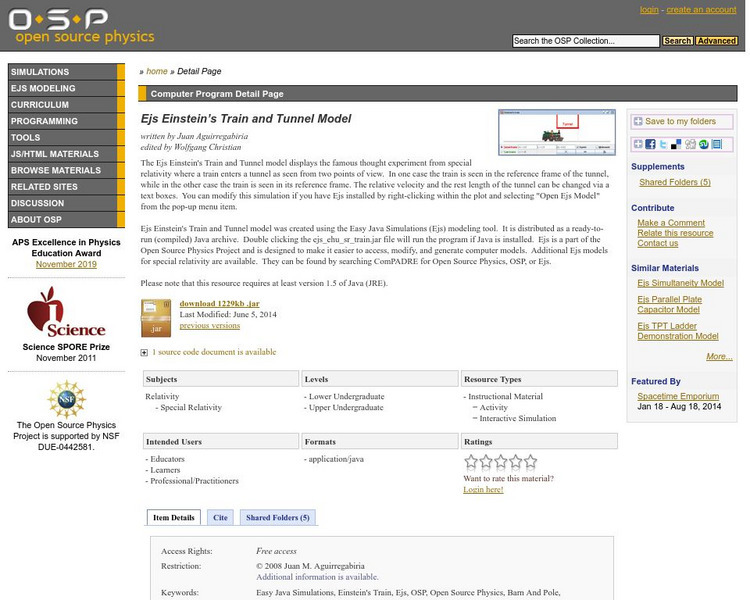Image resolution: width=750 pixels, height=600 pixels.
Task: Open the JS/HTML MATERIALS menu
Action: click(x=66, y=154)
